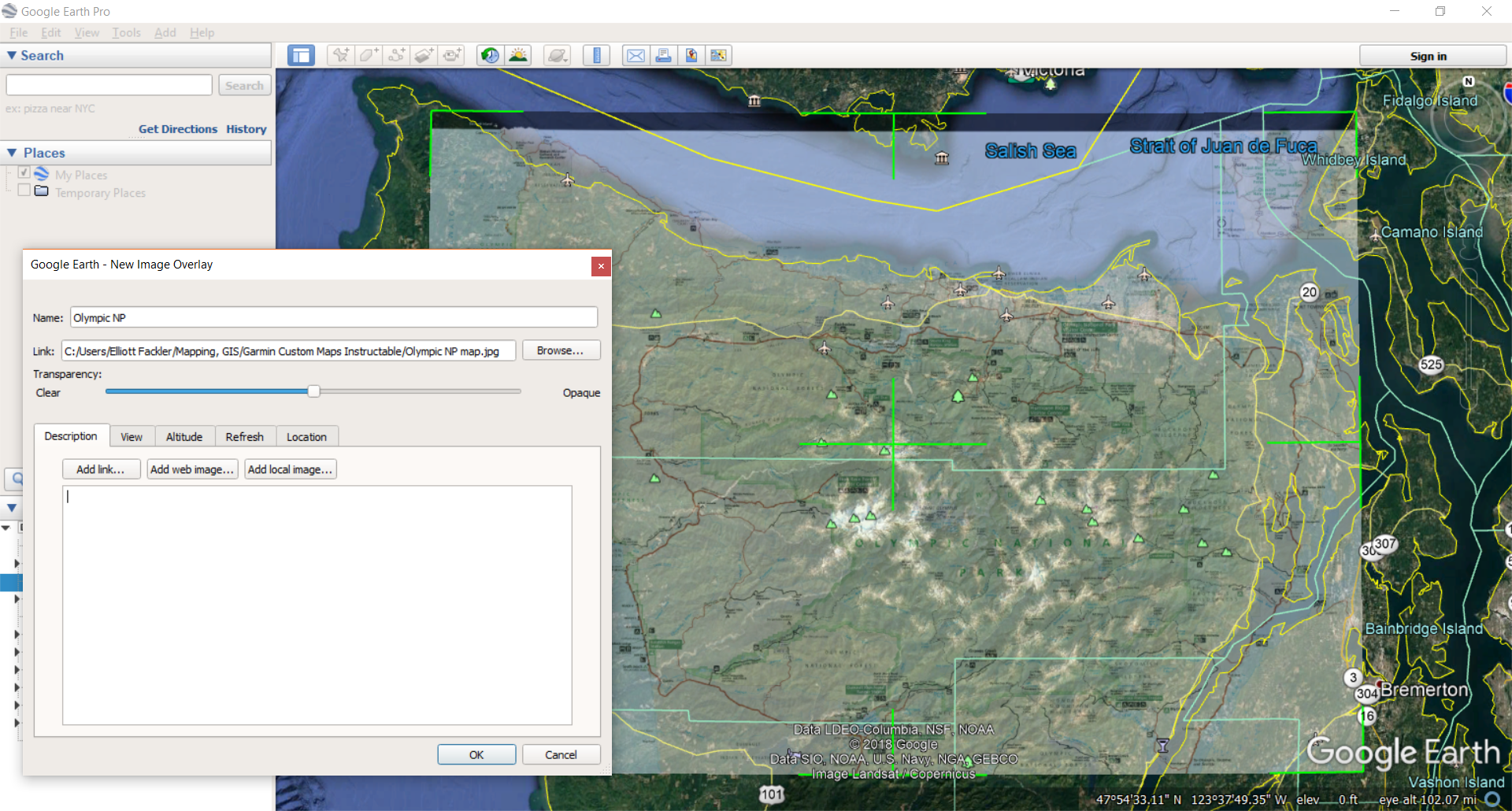Open the File menu
The width and height of the screenshot is (1512, 811).
tap(18, 32)
